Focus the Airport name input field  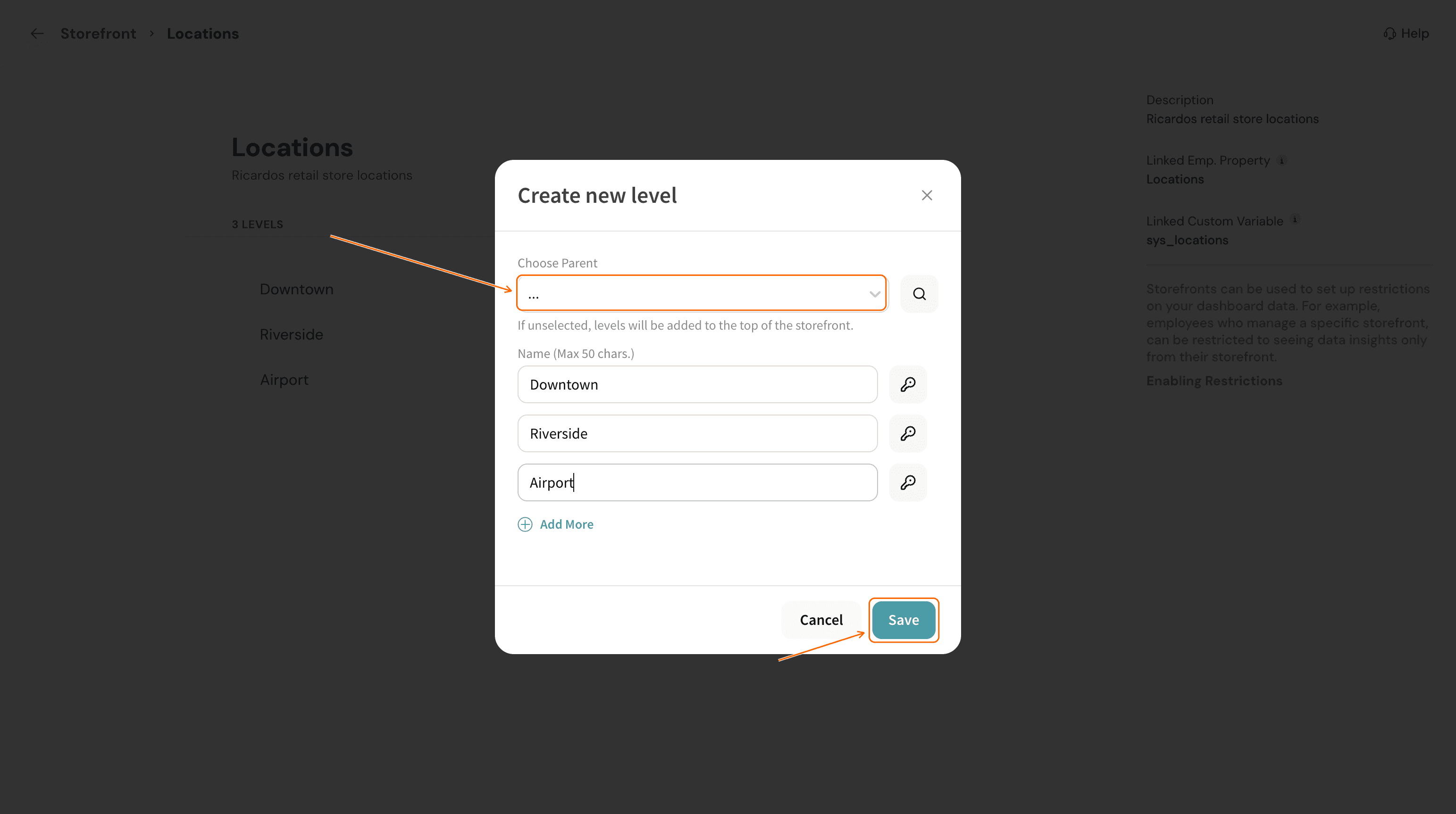pyautogui.click(x=697, y=482)
